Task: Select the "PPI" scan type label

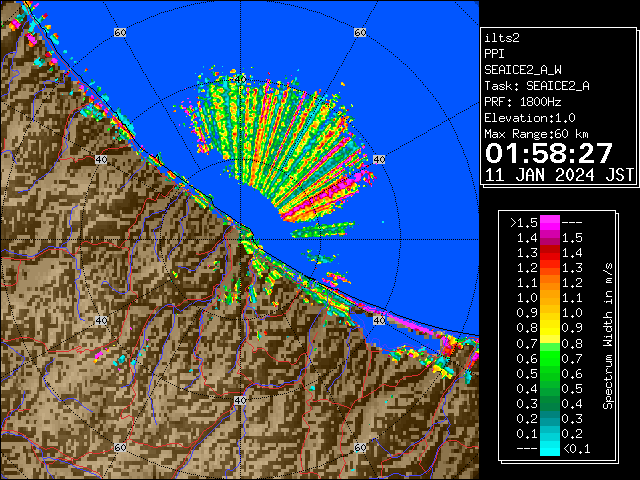Action: (x=494, y=54)
